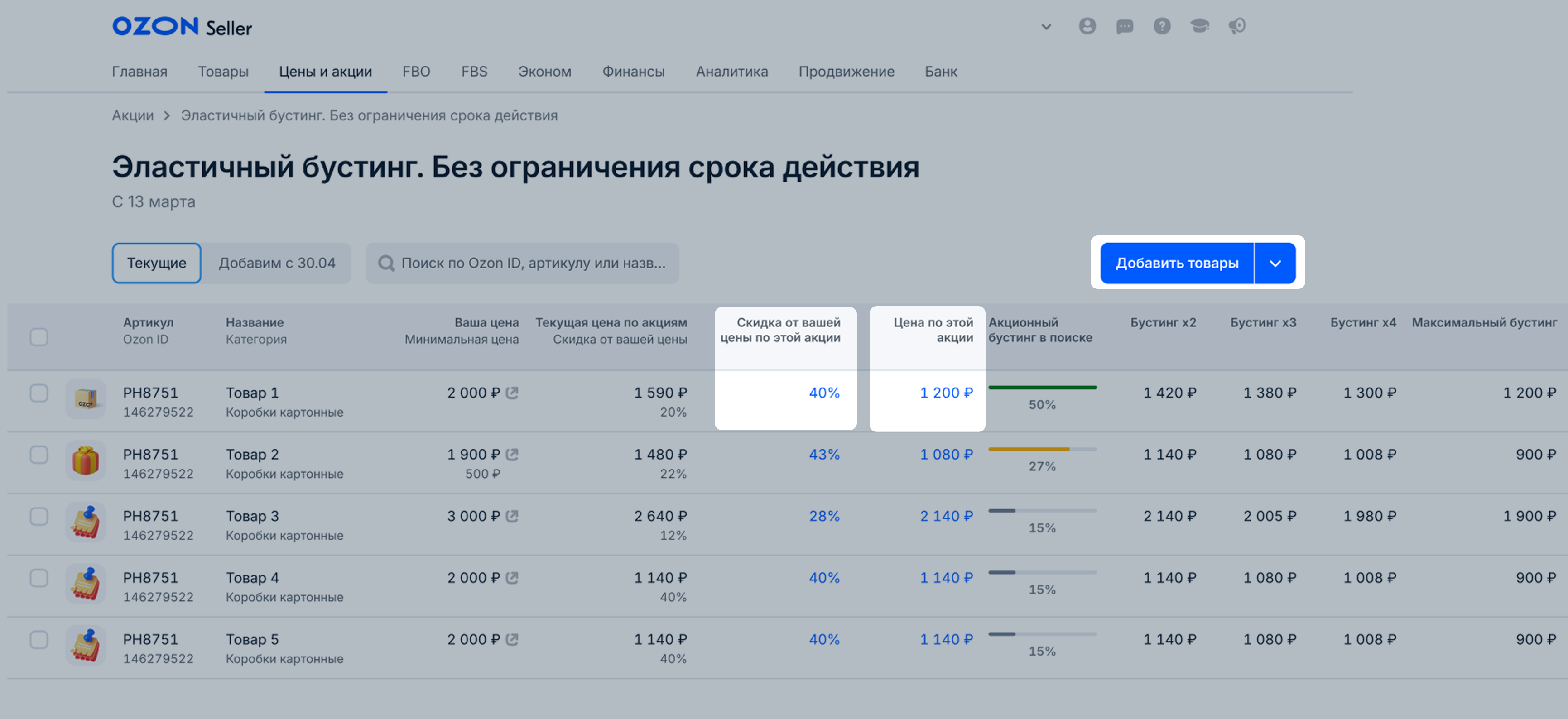Click the 28% discount link for Товар 3
This screenshot has width=1568, height=719.
(x=824, y=516)
